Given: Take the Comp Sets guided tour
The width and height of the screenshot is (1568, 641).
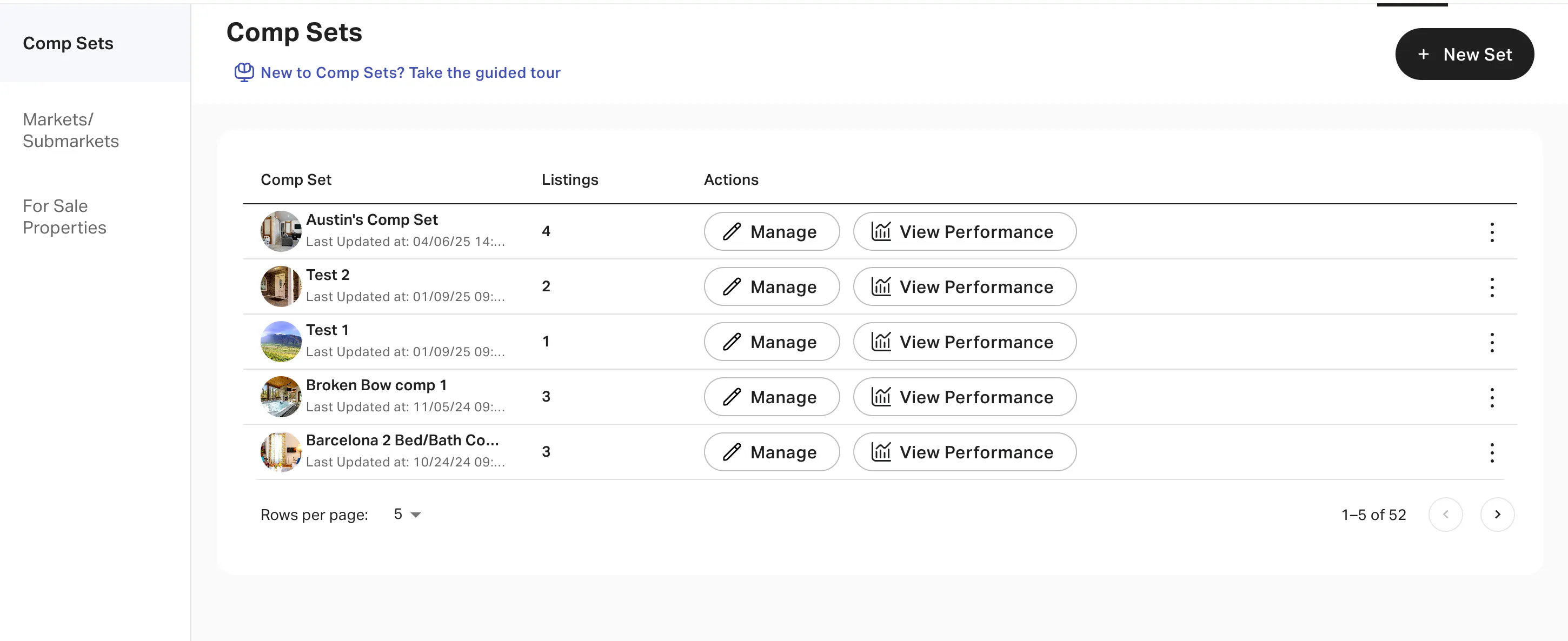Looking at the screenshot, I should [x=410, y=72].
